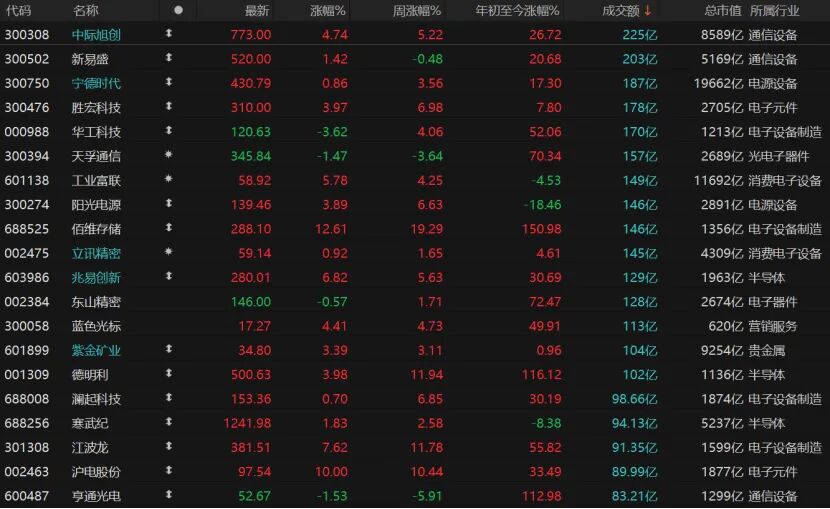Select the 佰维存储 row latest price 288.10
This screenshot has width=830, height=509.
(x=251, y=229)
